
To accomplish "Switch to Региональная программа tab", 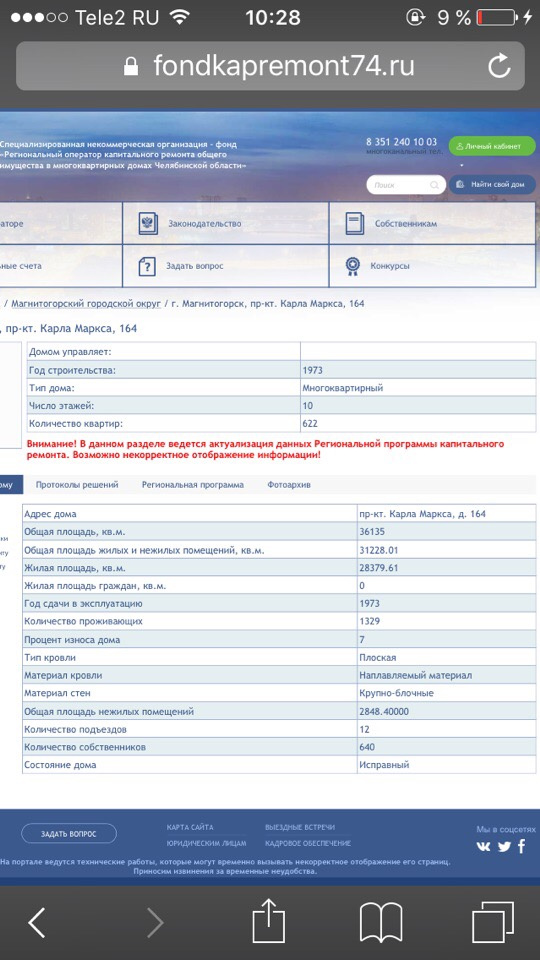I will point(193,485).
